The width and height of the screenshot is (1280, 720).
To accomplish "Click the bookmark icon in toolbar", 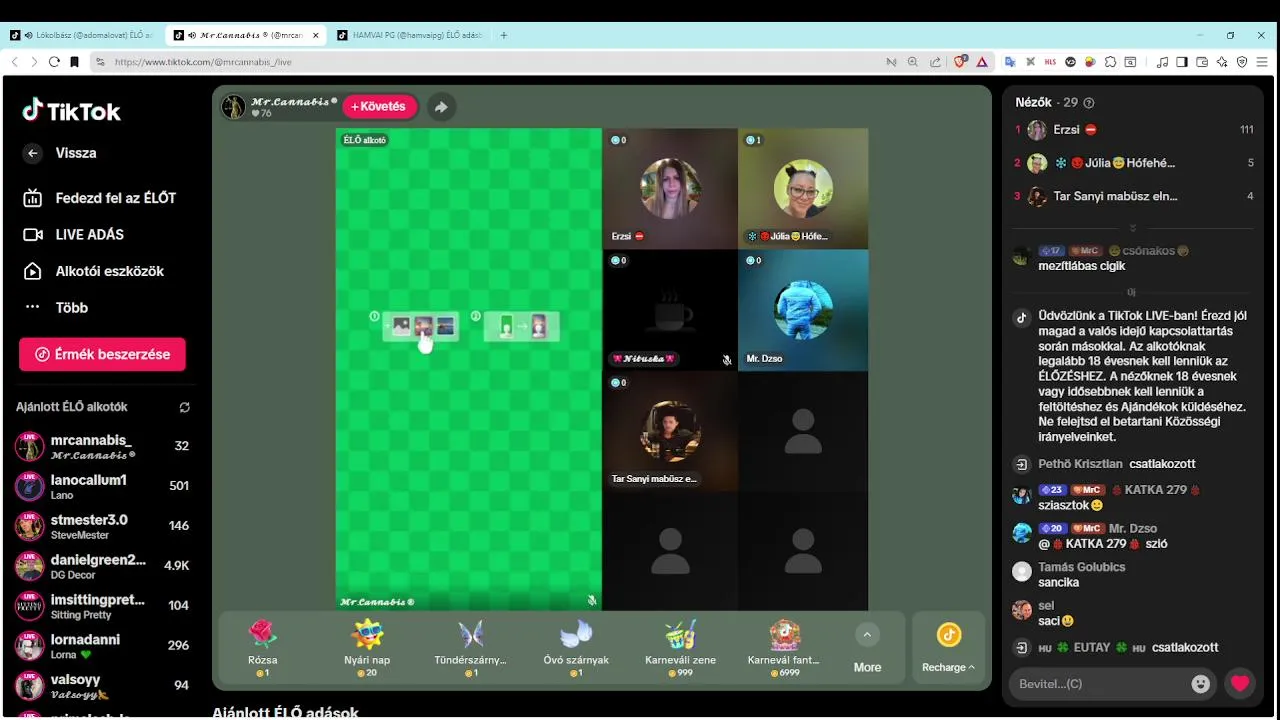I will tap(74, 62).
